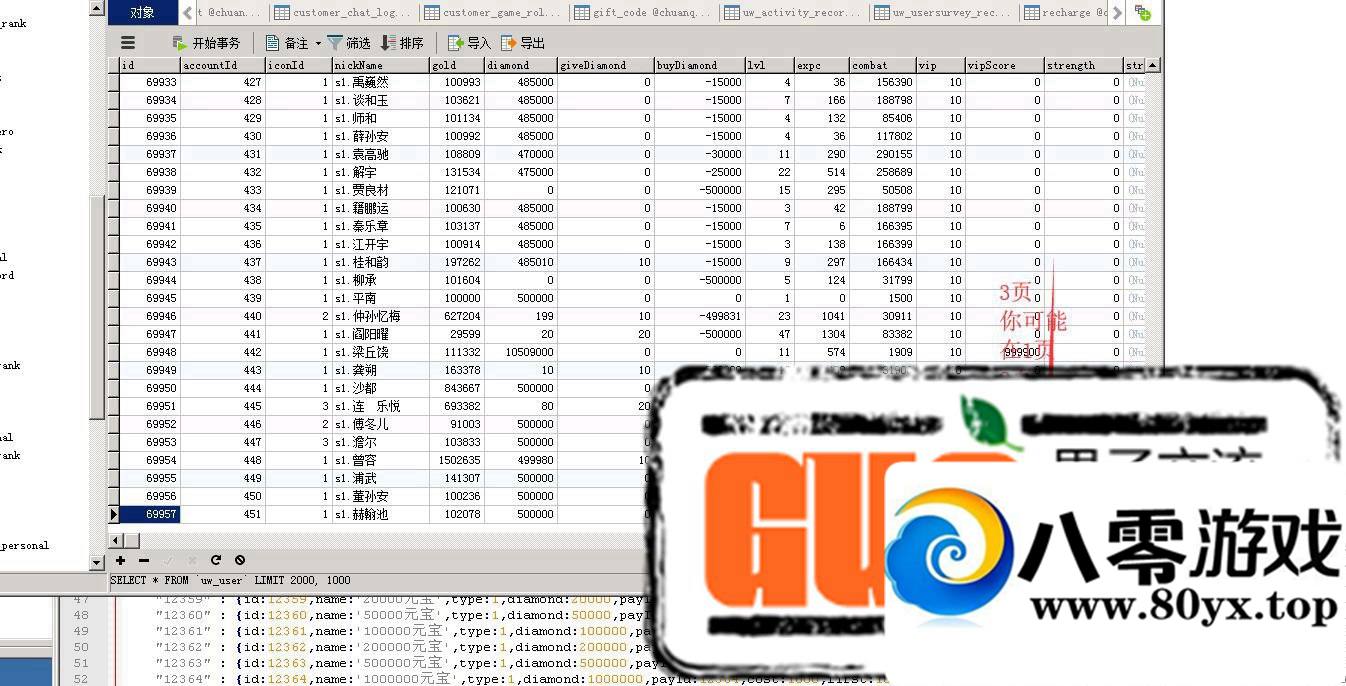1346x686 pixels.
Task: Add a new record with the plus icon
Action: (121, 561)
